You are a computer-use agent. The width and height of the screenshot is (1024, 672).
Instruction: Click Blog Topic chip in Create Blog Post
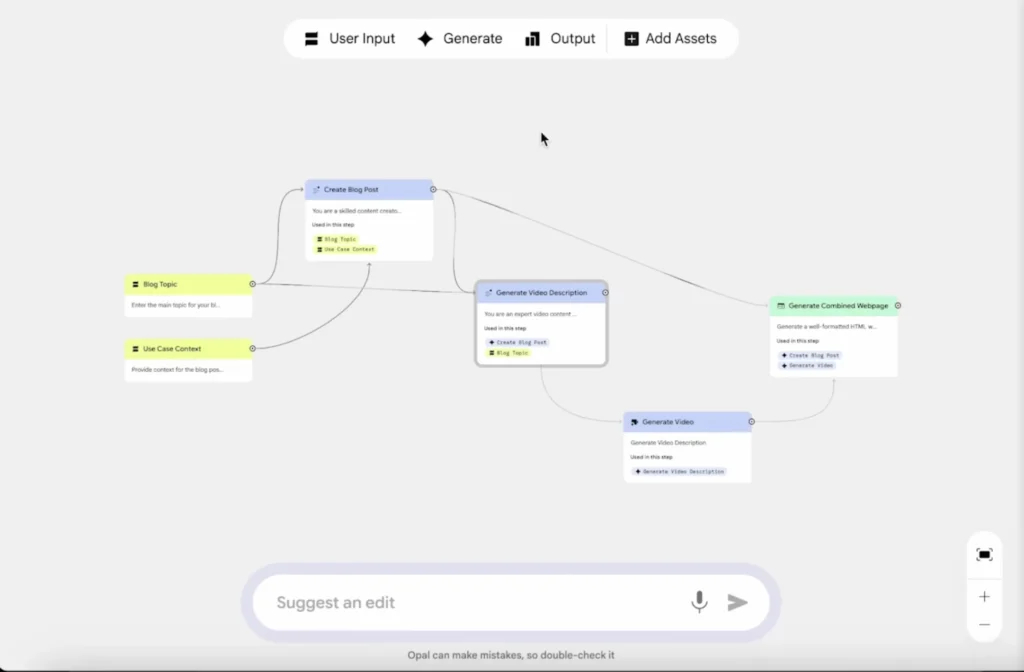tap(336, 239)
